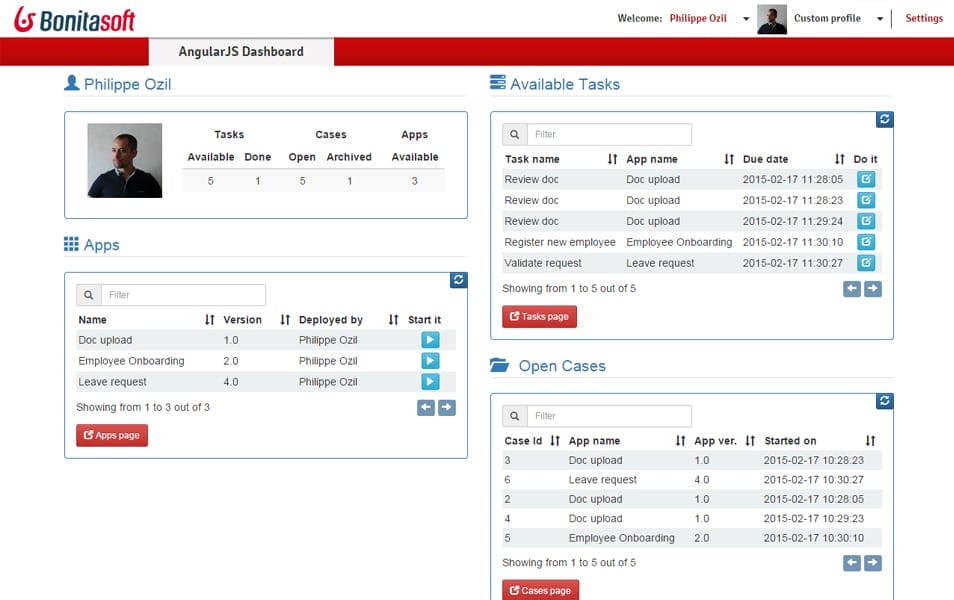Open Settings from the top bar
The height and width of the screenshot is (600, 954).
[x=923, y=18]
